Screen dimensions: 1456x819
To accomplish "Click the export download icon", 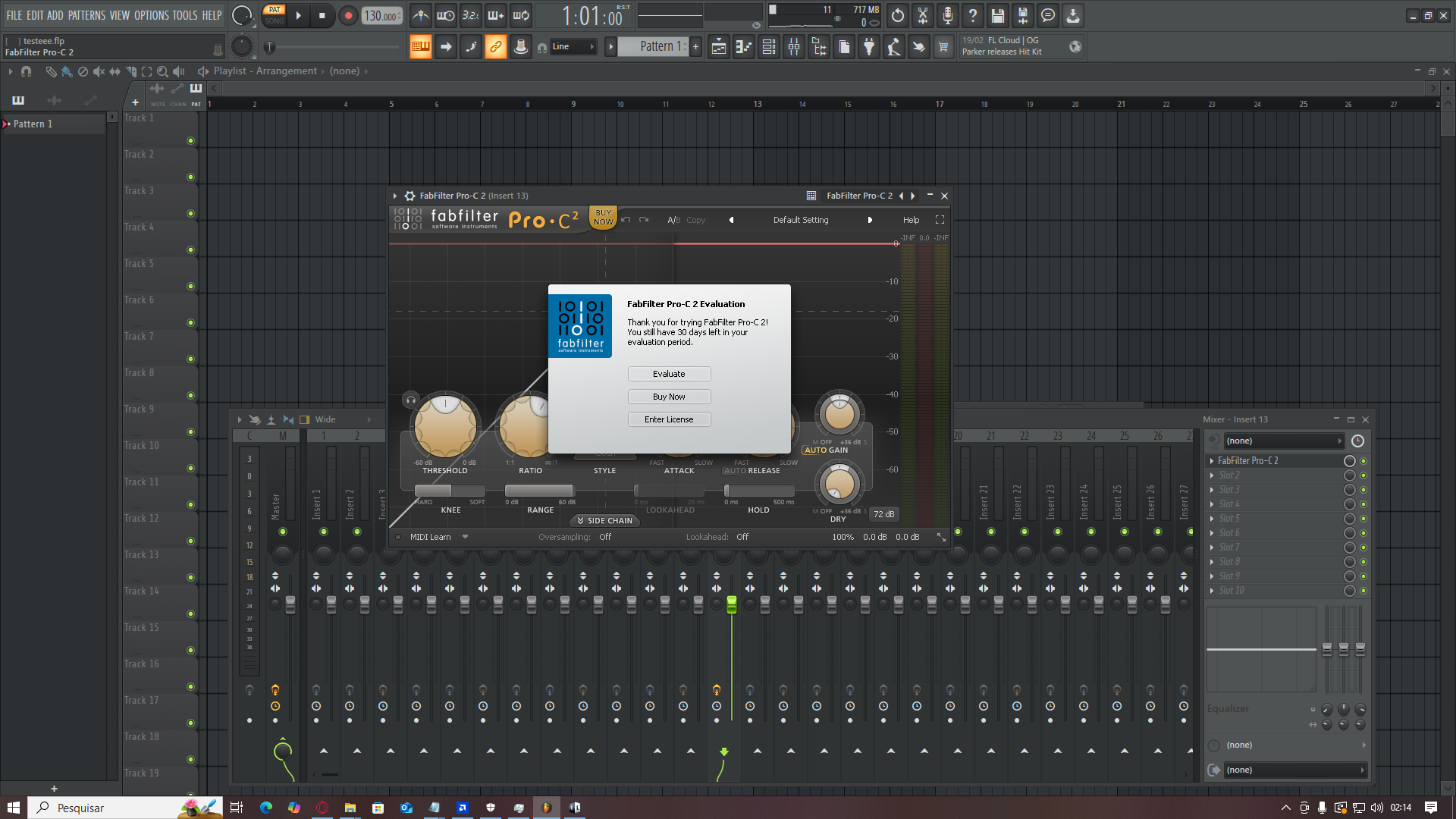I will 1073,15.
